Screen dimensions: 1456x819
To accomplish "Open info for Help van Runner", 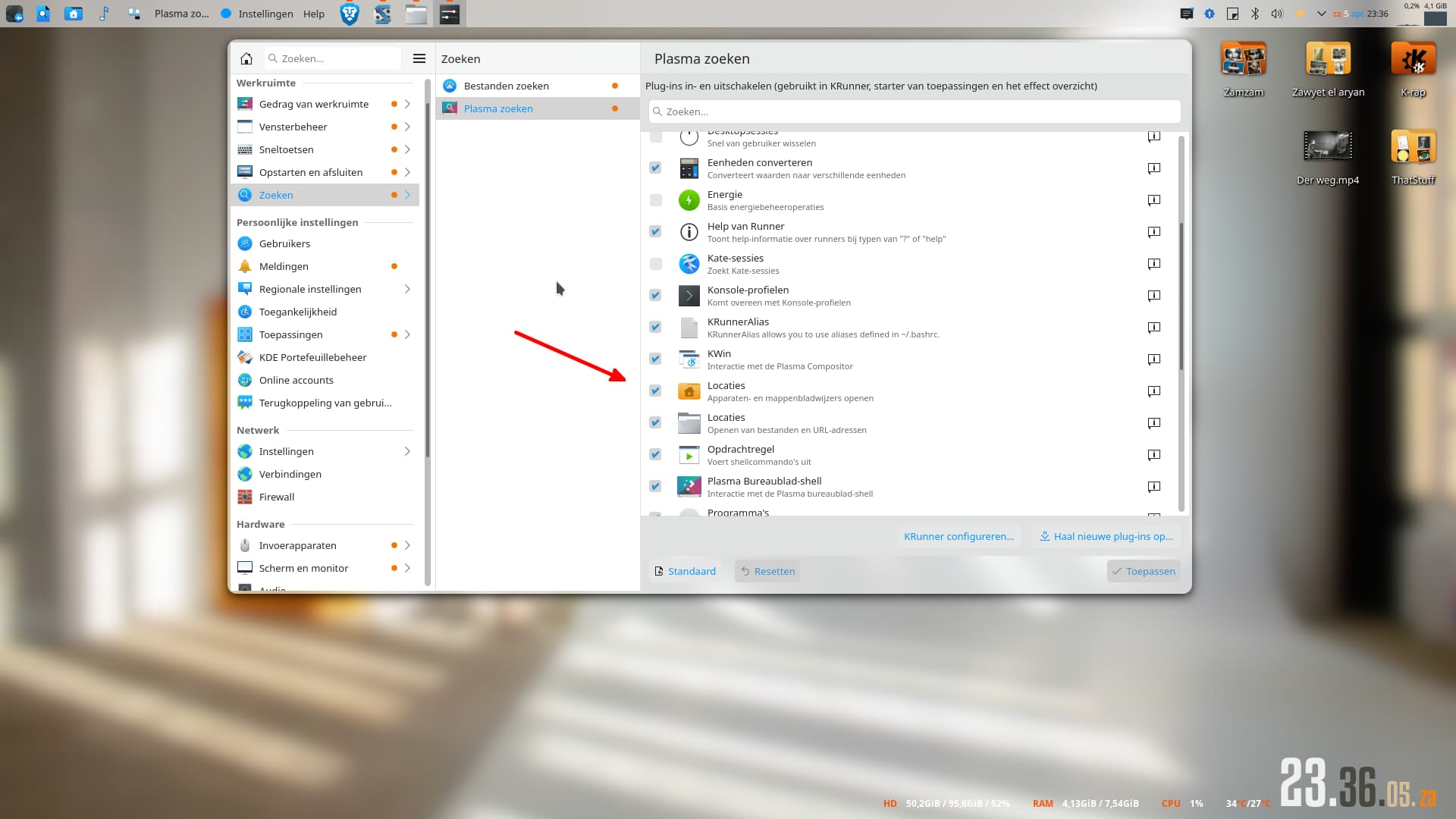I will click(x=1153, y=232).
